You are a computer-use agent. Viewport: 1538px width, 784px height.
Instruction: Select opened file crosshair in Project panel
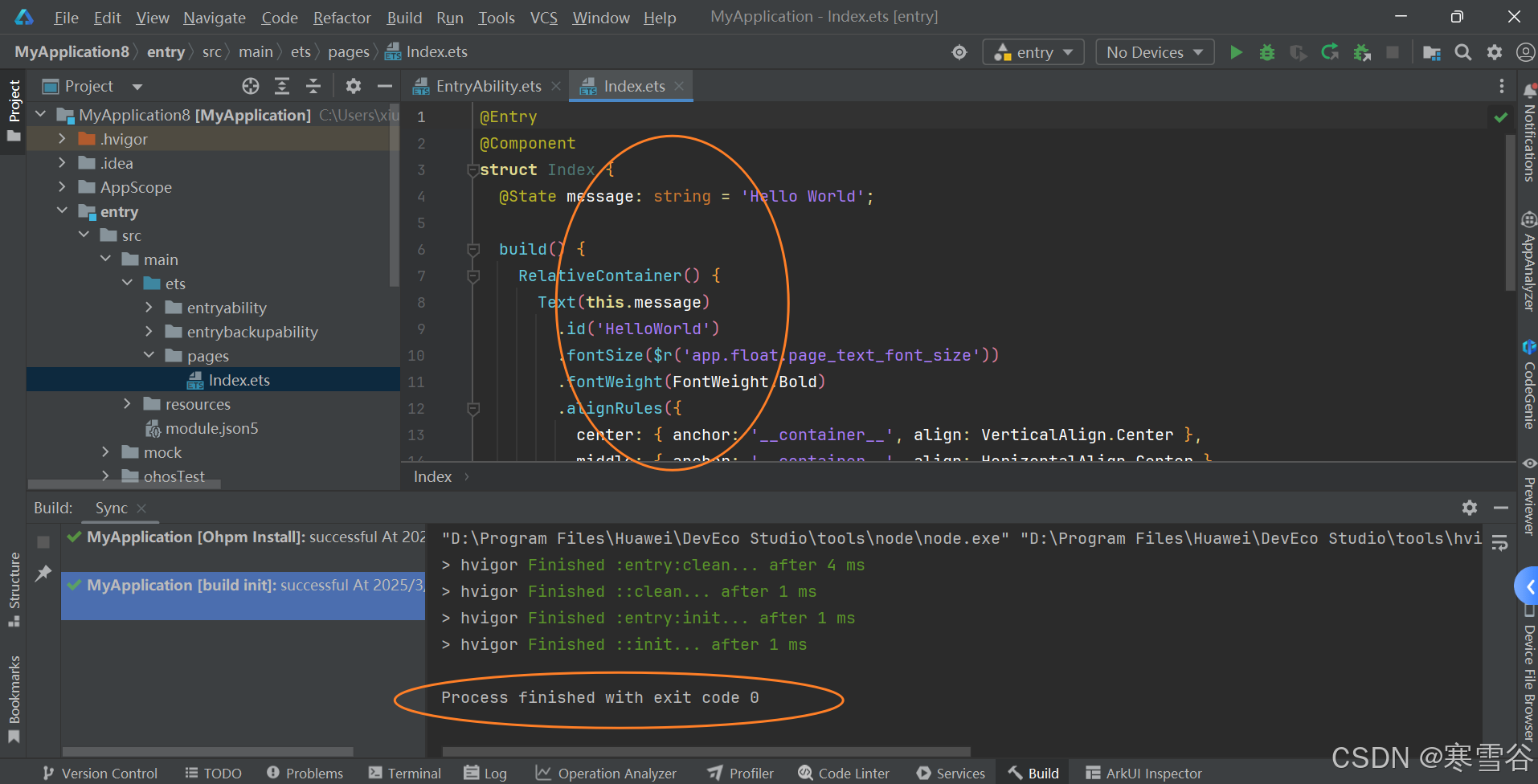pos(251,86)
